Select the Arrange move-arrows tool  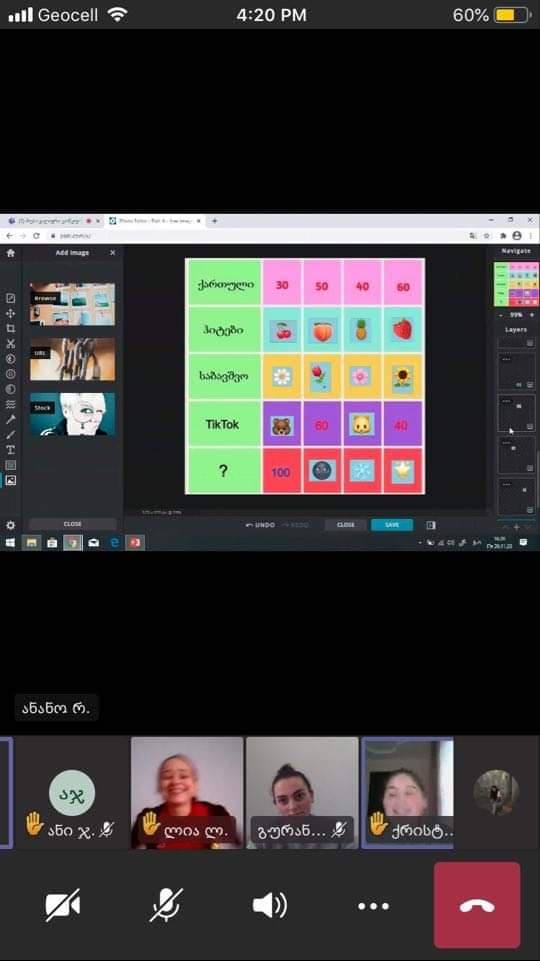pos(10,313)
